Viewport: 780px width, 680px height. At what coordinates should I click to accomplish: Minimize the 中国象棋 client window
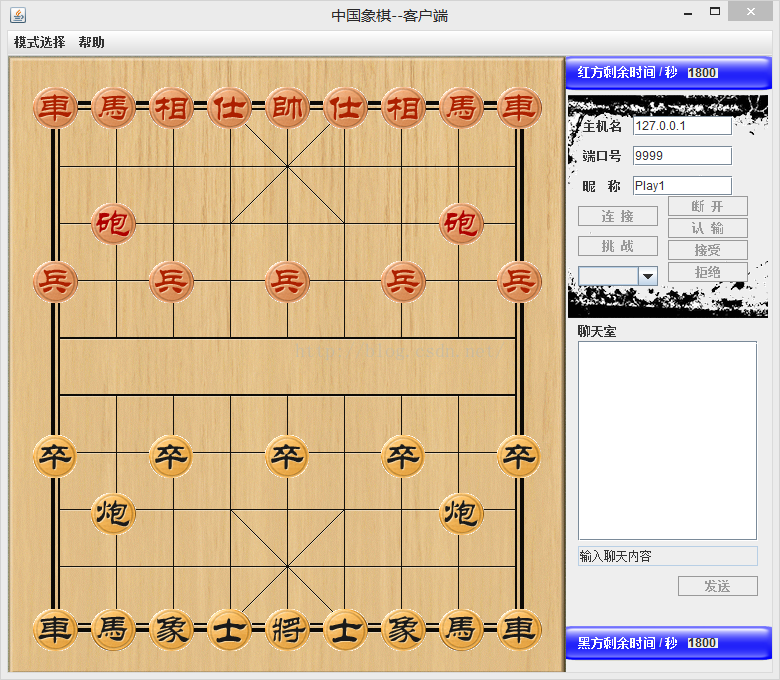coord(688,12)
